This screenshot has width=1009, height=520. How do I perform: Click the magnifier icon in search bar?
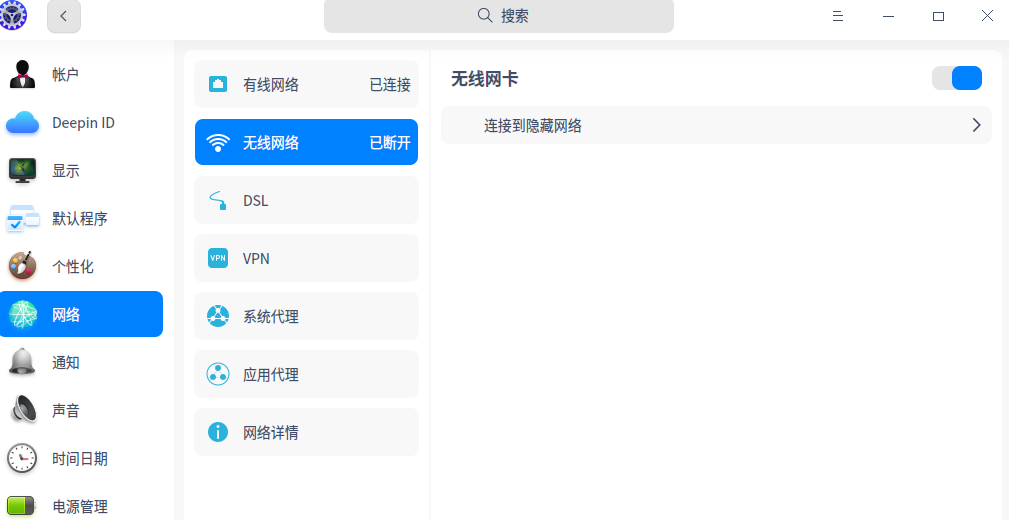click(x=485, y=15)
